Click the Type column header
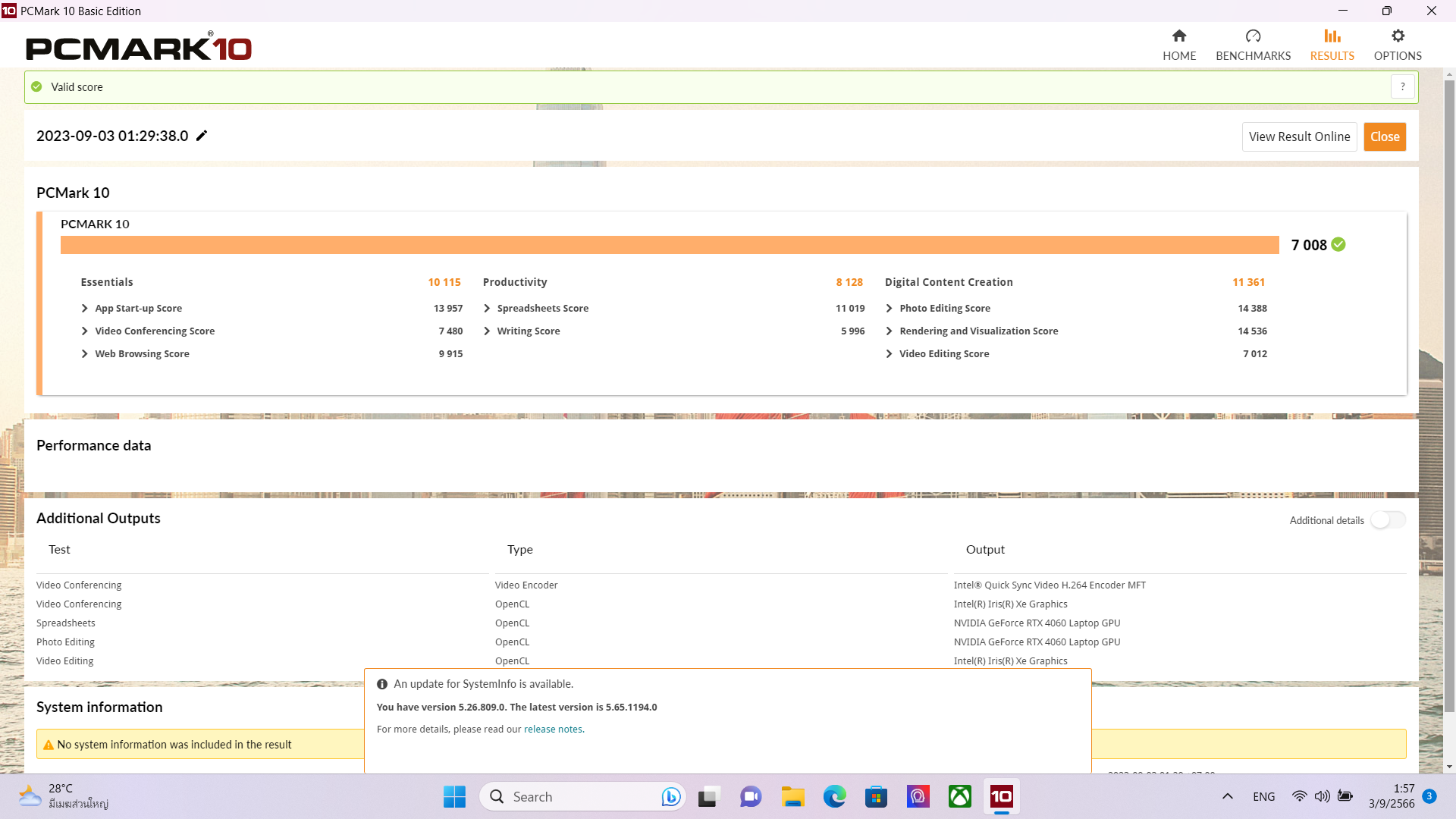 520,549
